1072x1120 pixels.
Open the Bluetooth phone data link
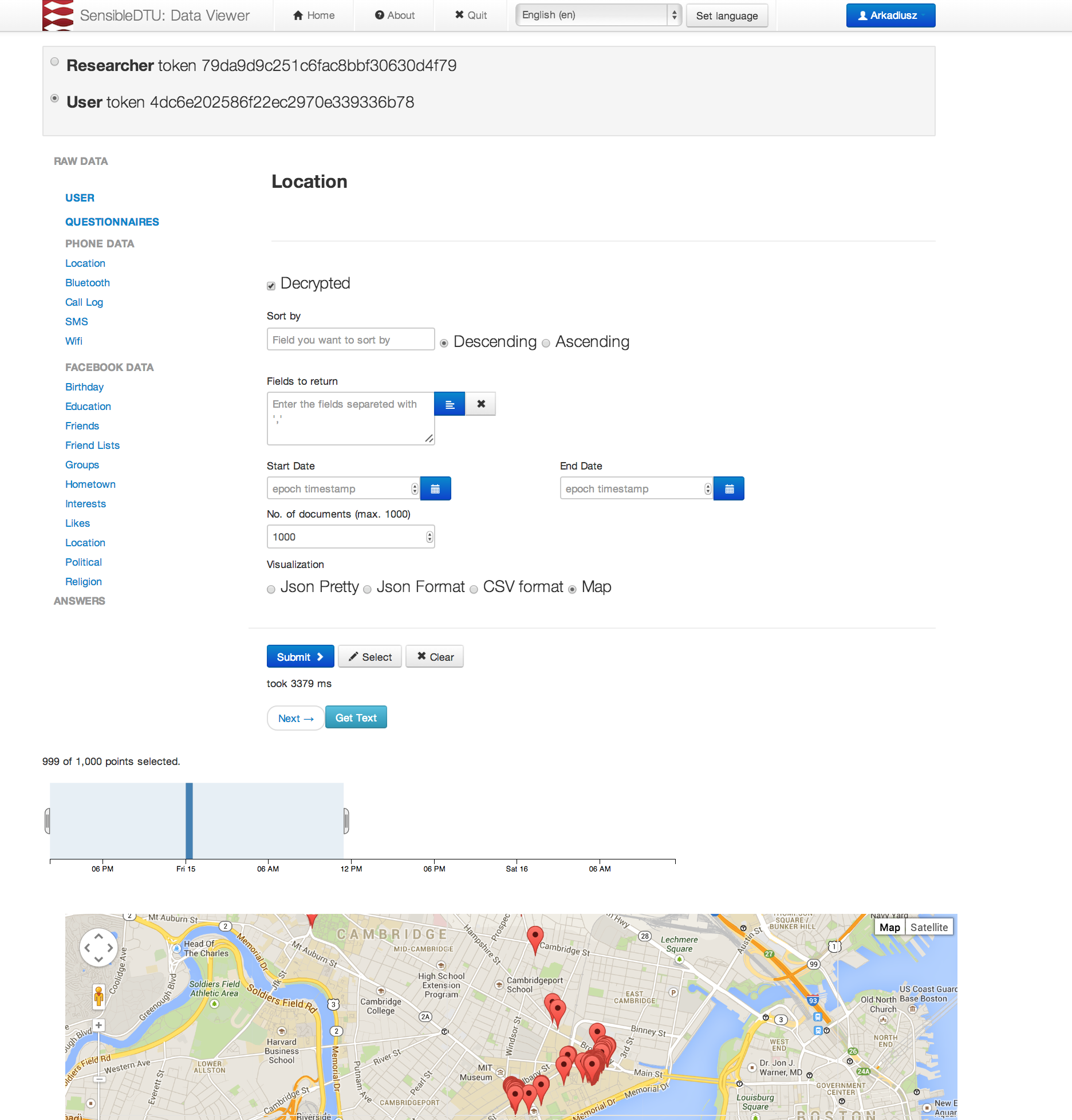pos(87,283)
